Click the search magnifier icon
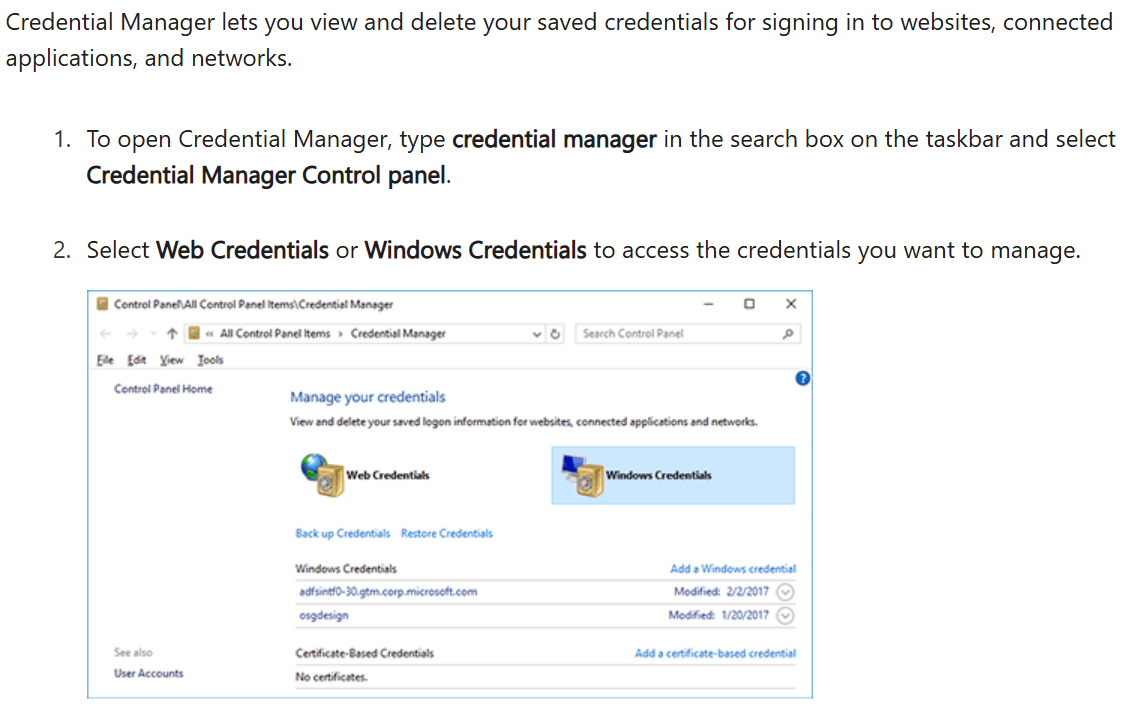This screenshot has width=1131, height=712. pos(788,334)
